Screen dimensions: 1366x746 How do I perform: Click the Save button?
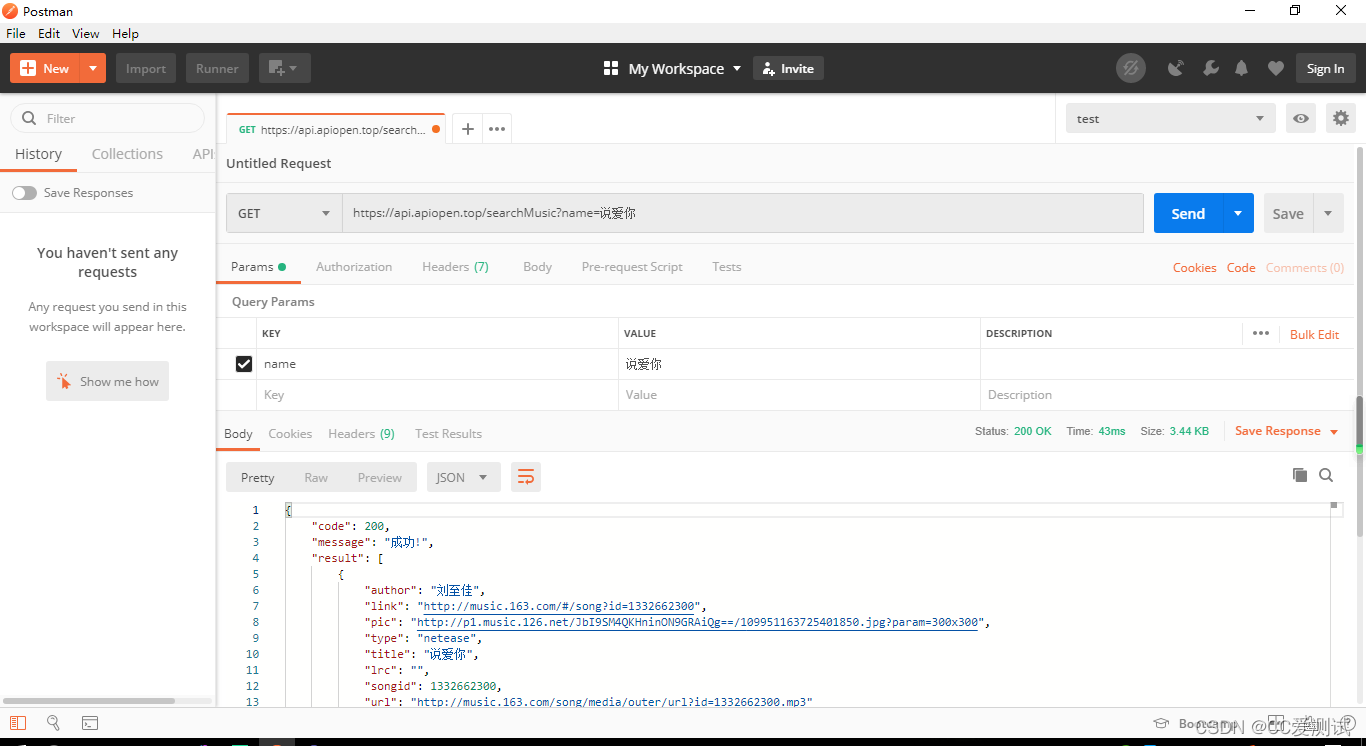tap(1288, 213)
